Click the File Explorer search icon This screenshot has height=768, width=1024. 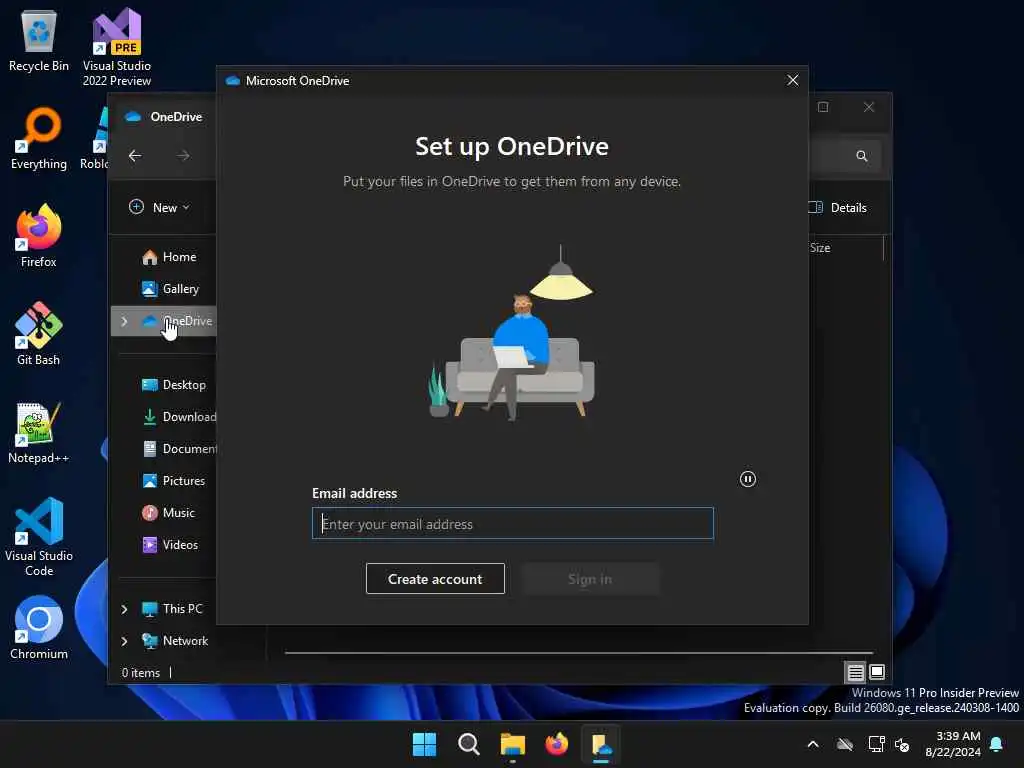point(862,156)
